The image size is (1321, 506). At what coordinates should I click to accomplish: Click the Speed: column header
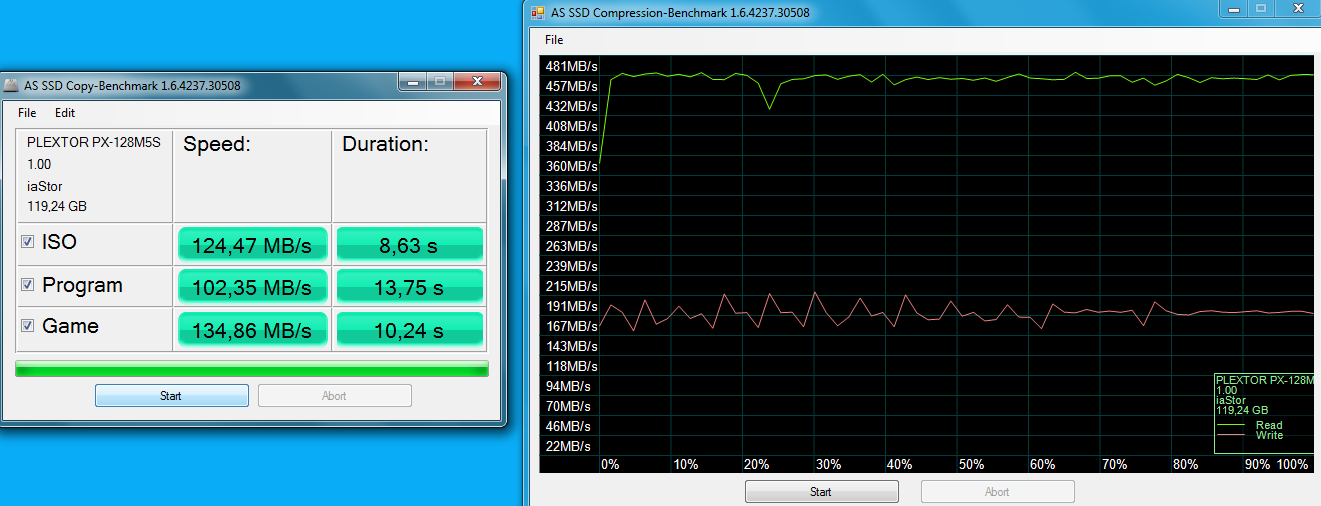click(217, 144)
